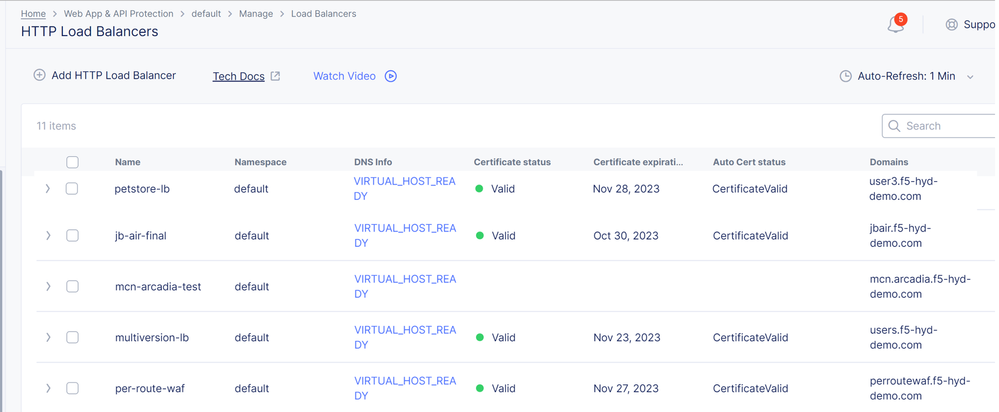Viewport: 999px width, 412px height.
Task: Click the plus icon to add HTTP Load Balancer
Action: tap(40, 75)
